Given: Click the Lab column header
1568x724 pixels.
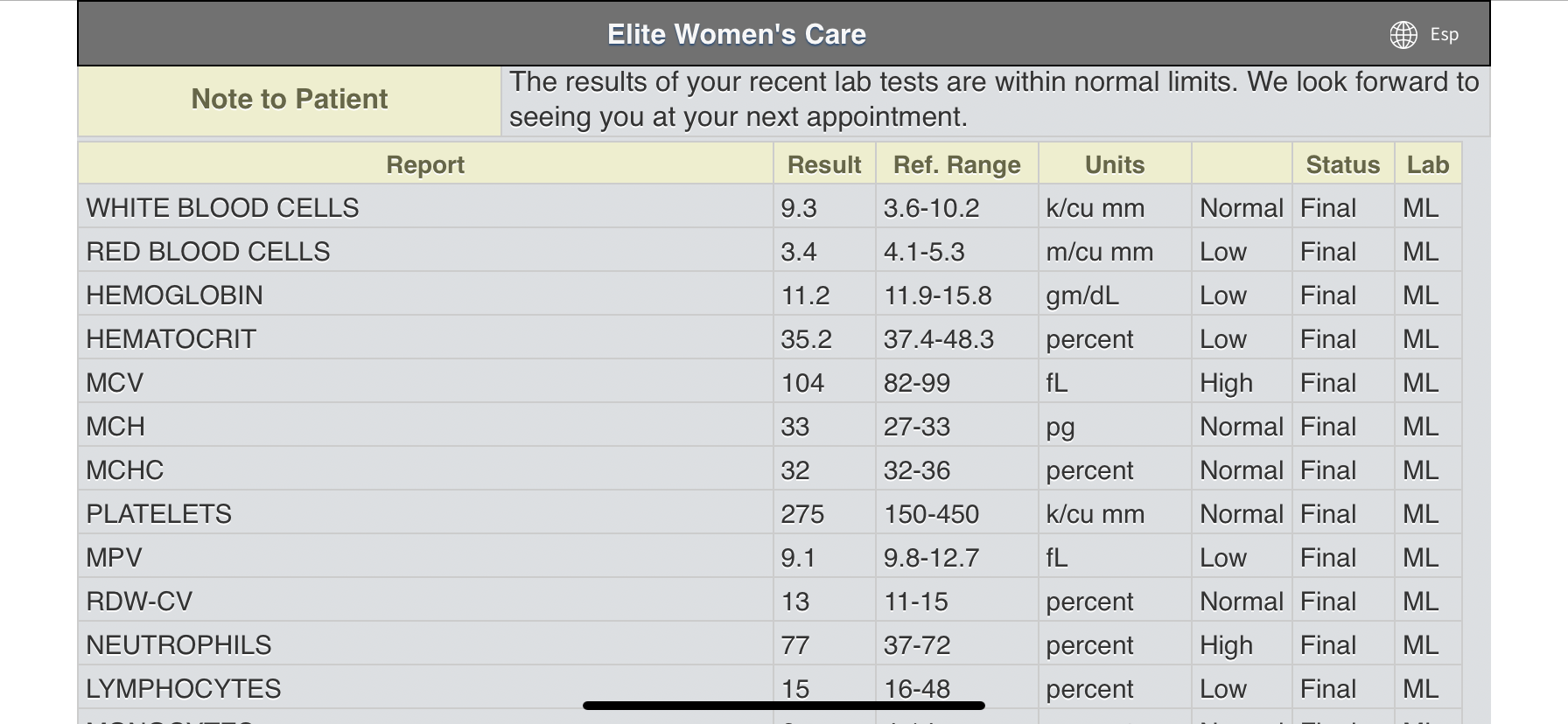Looking at the screenshot, I should click(1427, 164).
